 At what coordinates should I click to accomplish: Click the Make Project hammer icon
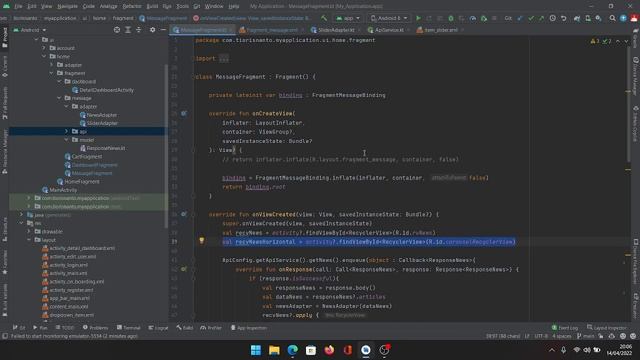coord(324,18)
